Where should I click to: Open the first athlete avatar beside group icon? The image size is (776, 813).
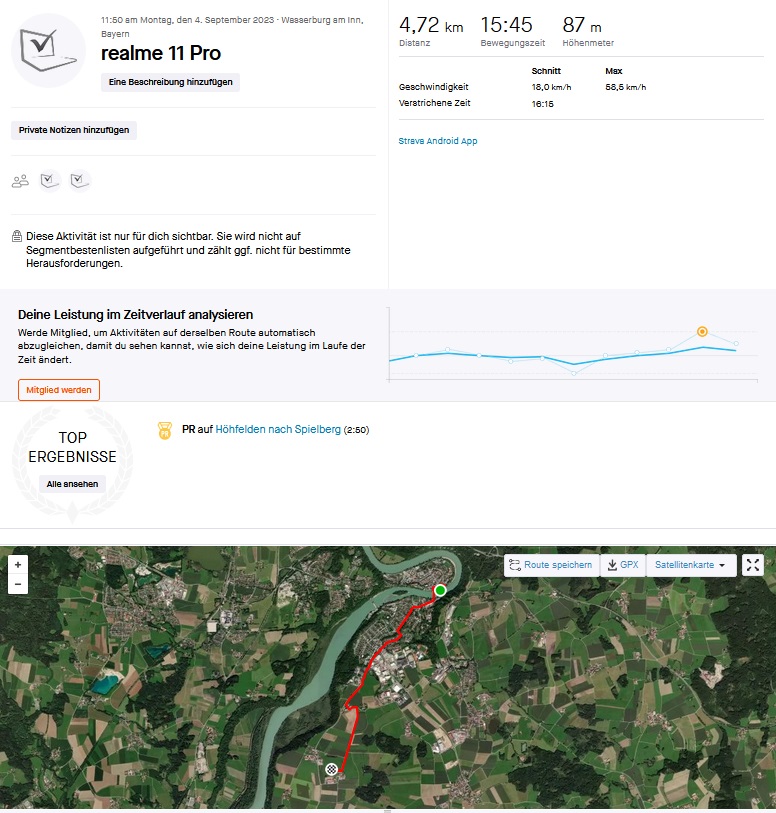(49, 180)
